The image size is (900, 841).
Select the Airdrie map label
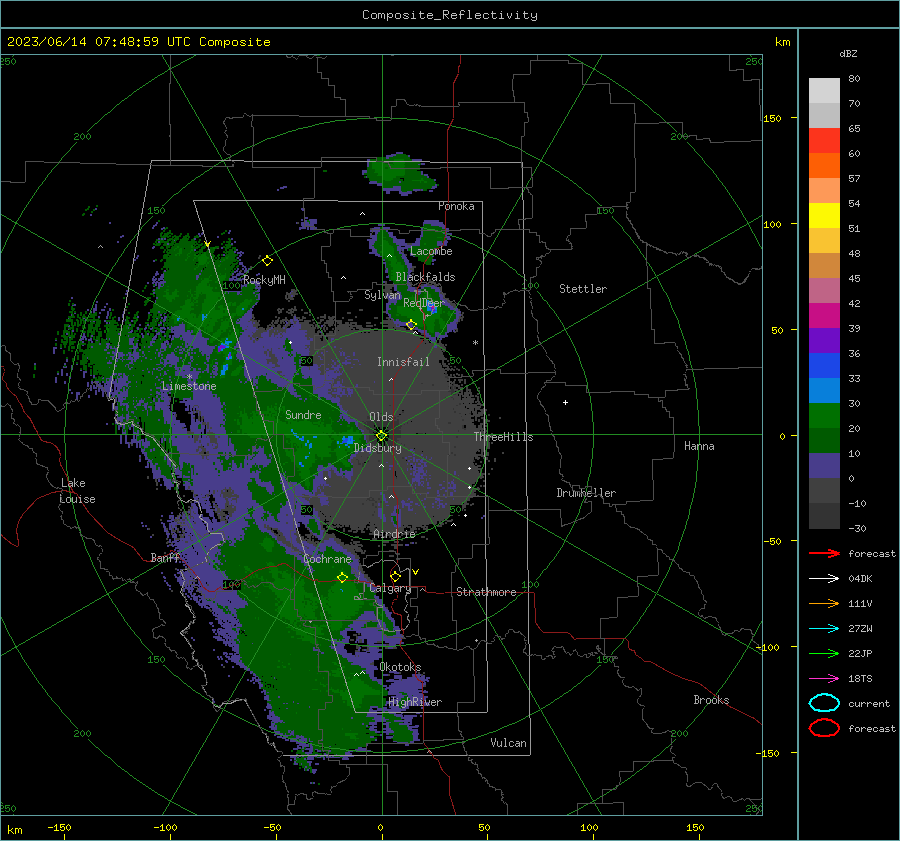coord(394,534)
